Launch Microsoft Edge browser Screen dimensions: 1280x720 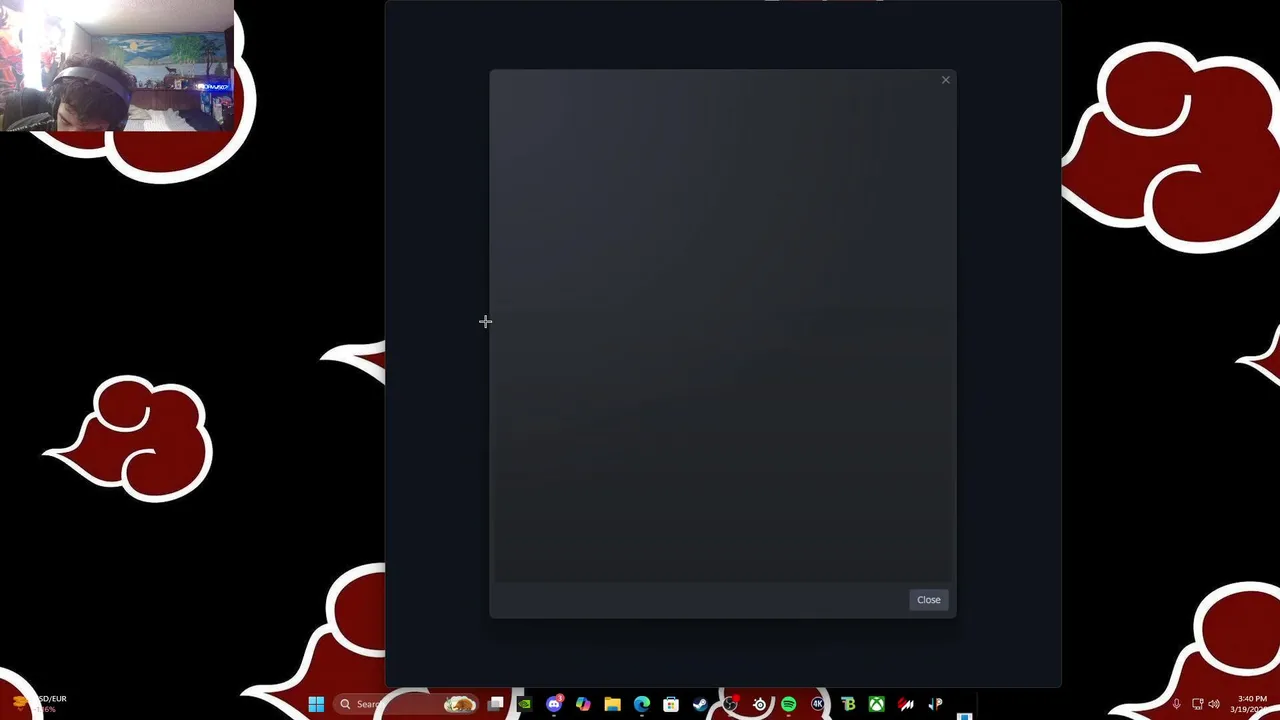coord(642,704)
